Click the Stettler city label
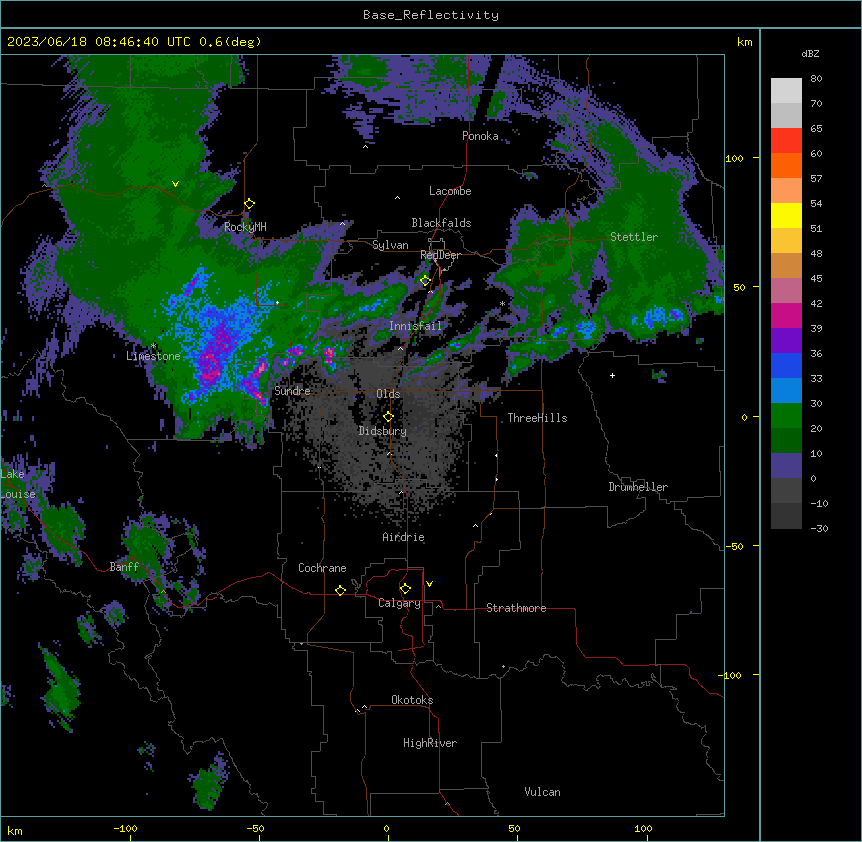Viewport: 862px width, 842px height. tap(634, 237)
